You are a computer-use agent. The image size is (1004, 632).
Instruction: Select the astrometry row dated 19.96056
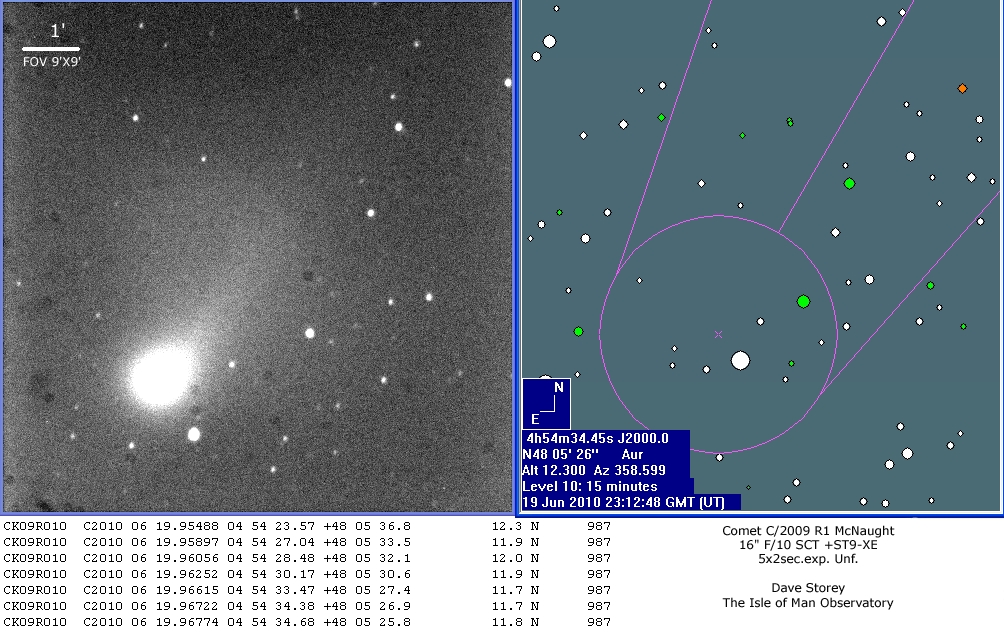pyautogui.click(x=307, y=558)
